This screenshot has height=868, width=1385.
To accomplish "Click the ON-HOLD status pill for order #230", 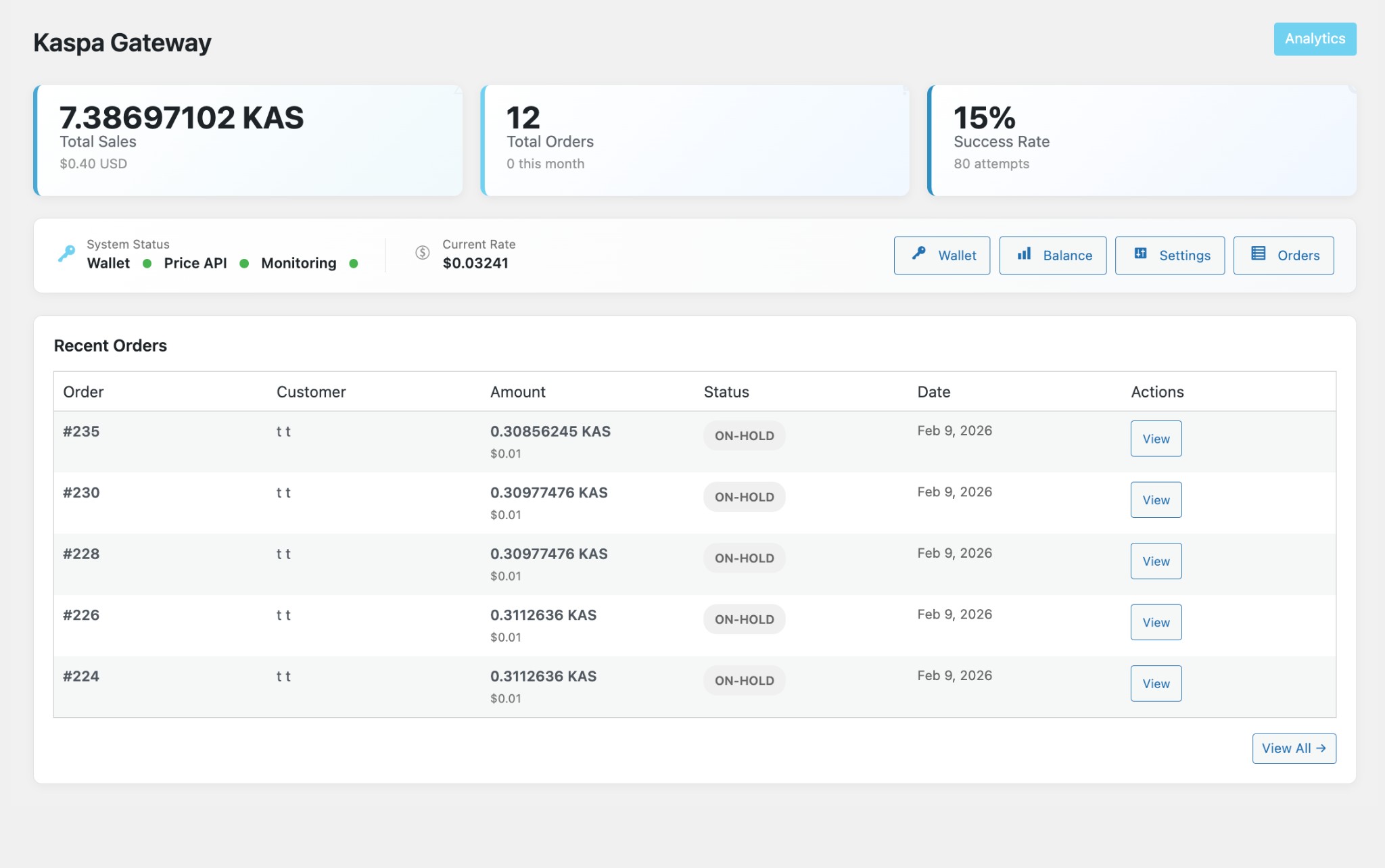I will click(744, 496).
